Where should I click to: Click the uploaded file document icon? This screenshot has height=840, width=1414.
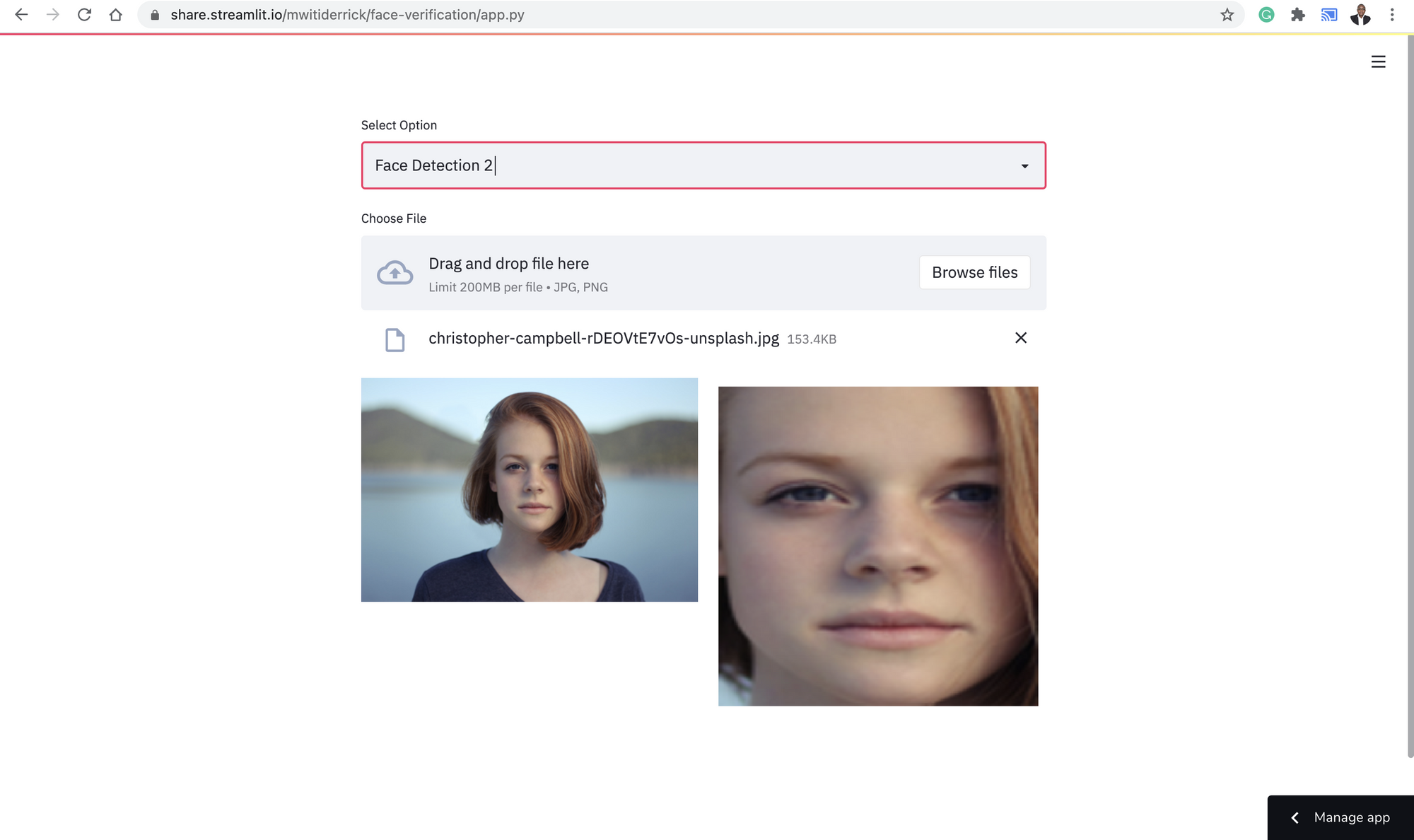click(395, 339)
